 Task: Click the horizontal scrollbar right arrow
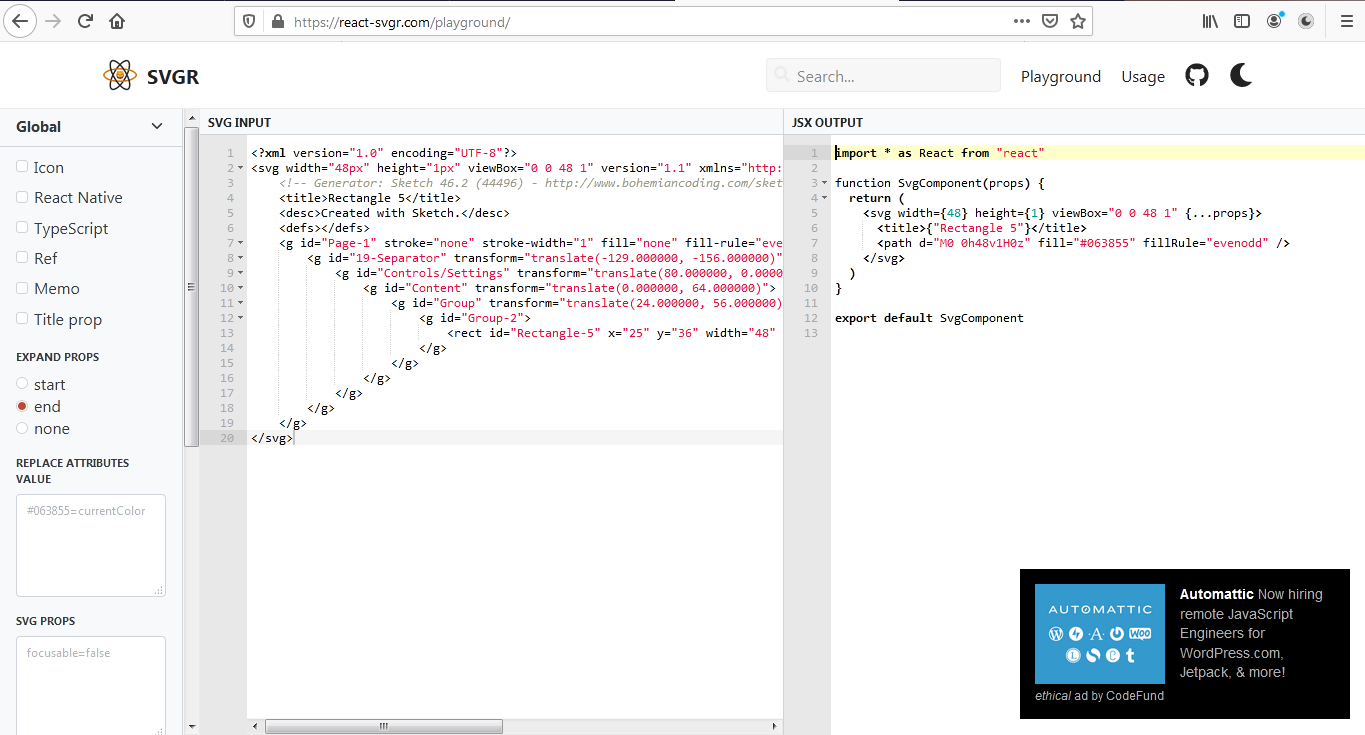(776, 727)
